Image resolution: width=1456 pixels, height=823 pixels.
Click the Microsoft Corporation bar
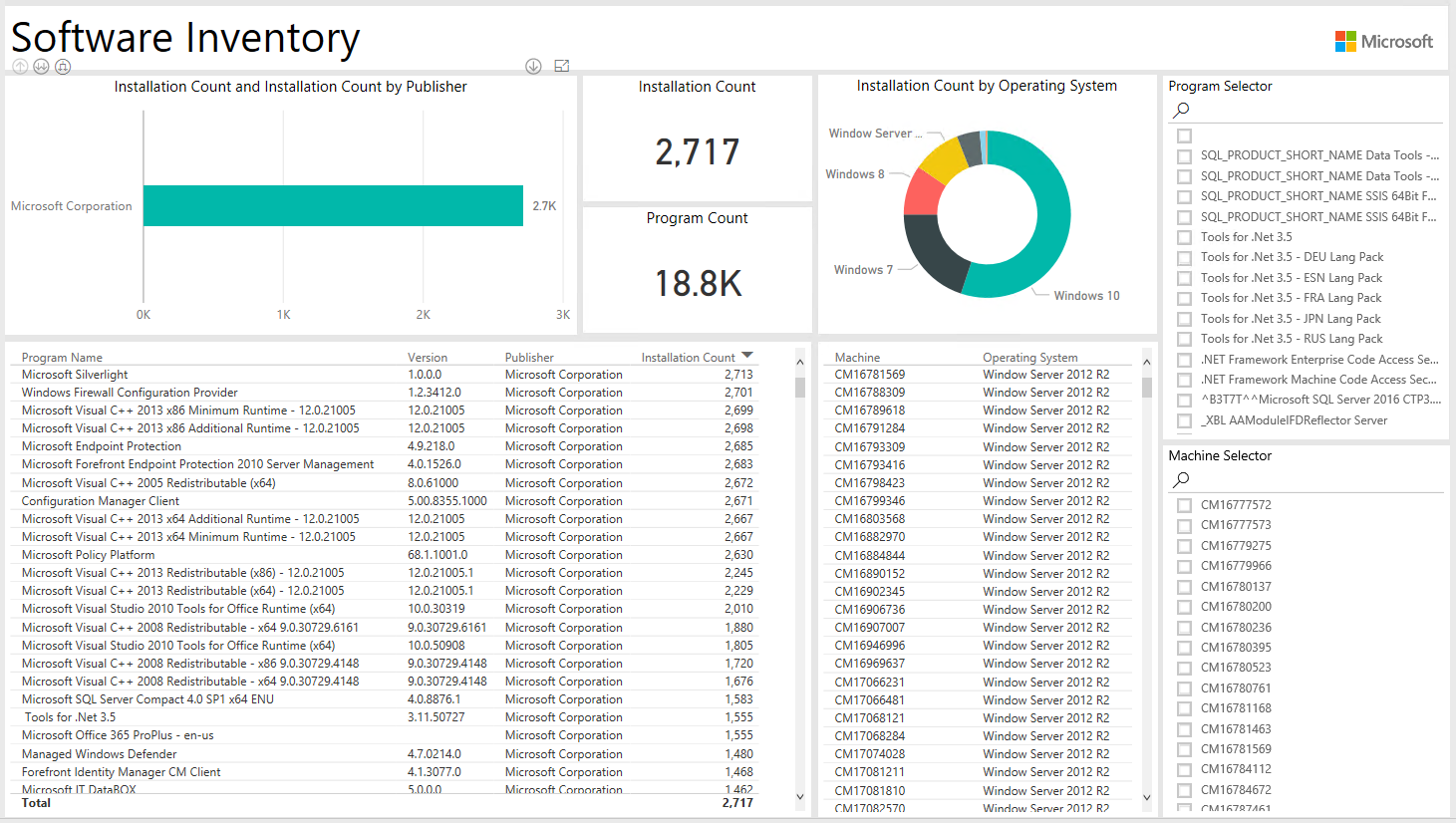(333, 205)
